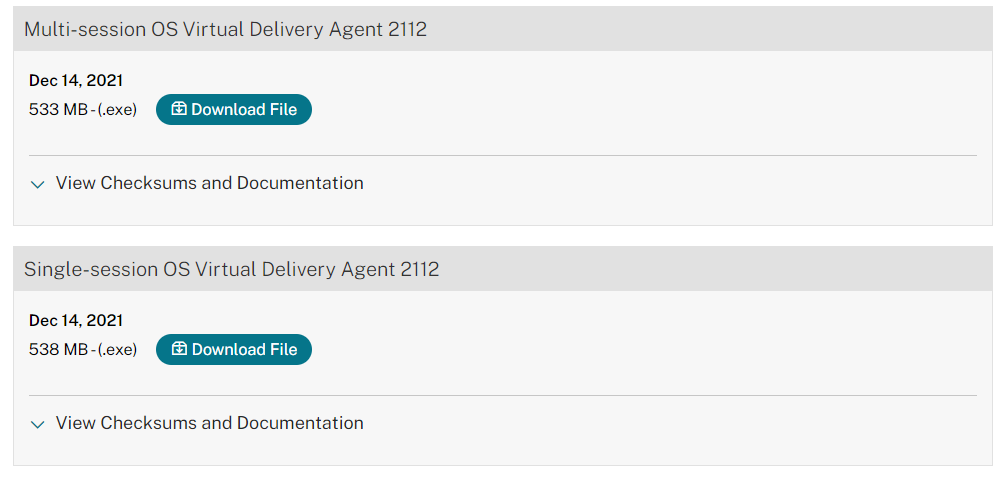Click the Dec 14, 2021 date under Multi-session

76,80
